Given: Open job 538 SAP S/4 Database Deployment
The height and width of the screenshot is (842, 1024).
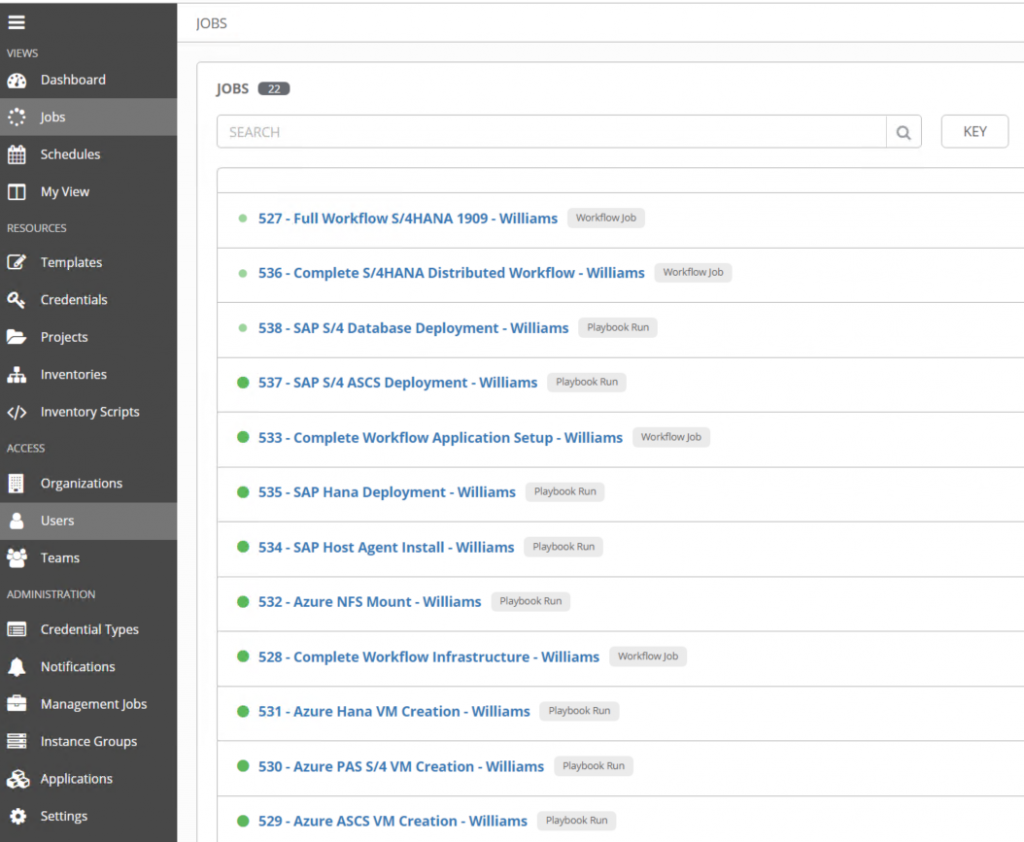Looking at the screenshot, I should point(413,328).
